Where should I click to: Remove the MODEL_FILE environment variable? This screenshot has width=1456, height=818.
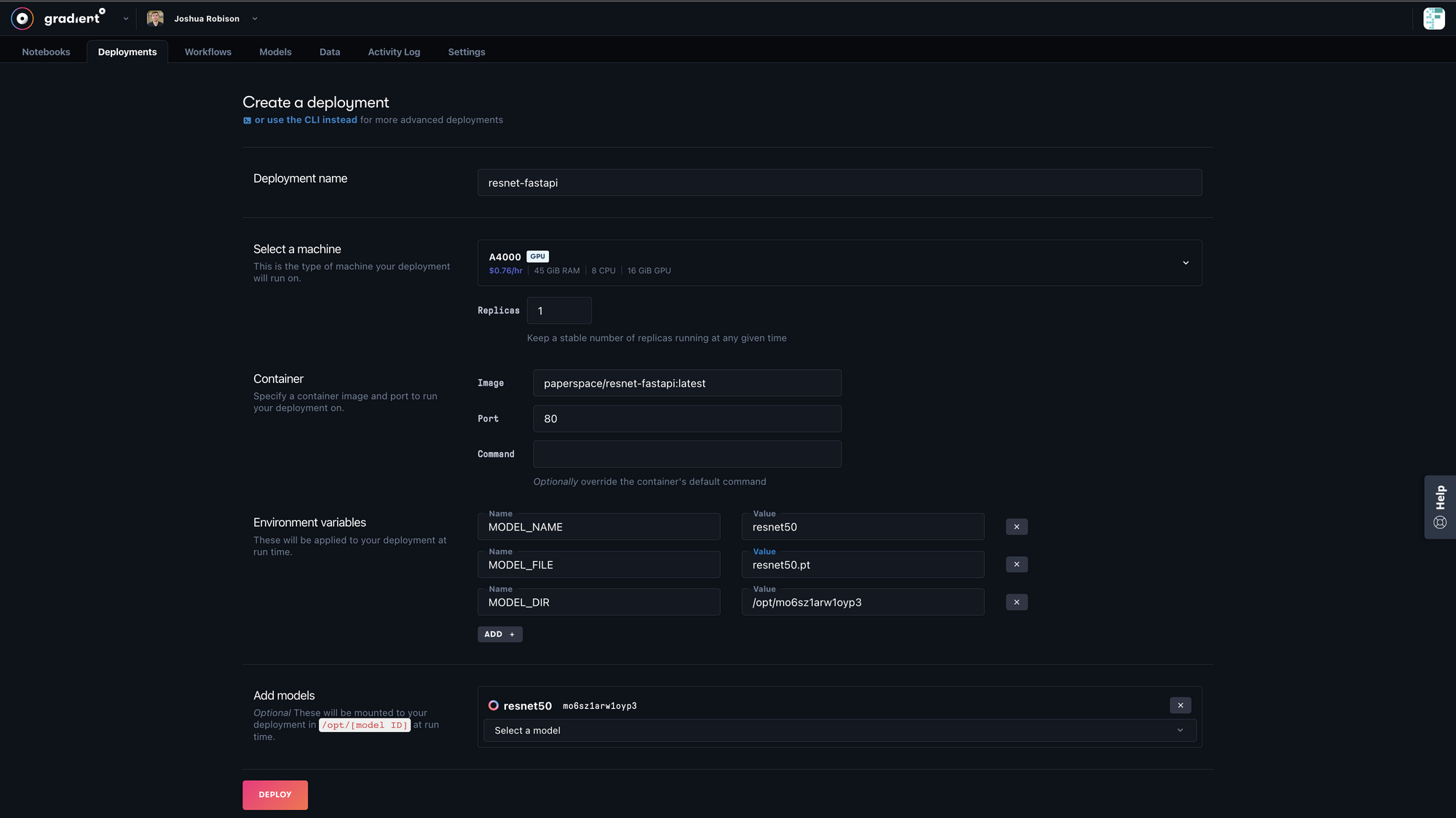[x=1016, y=565]
